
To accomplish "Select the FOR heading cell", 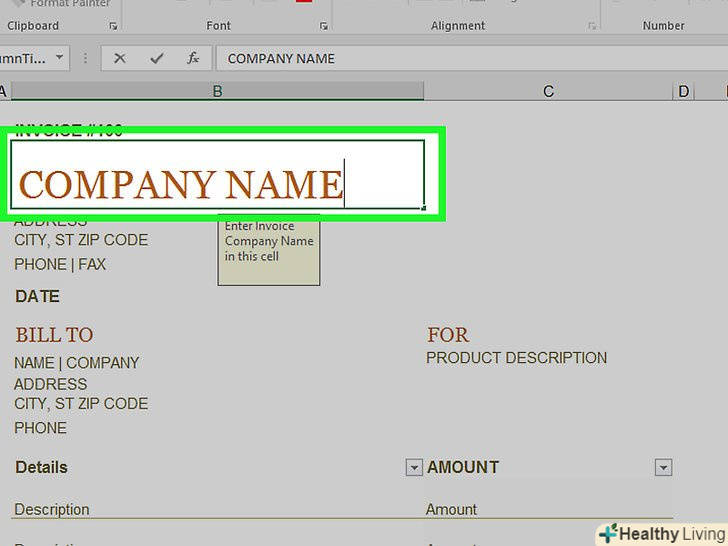I will pos(448,335).
